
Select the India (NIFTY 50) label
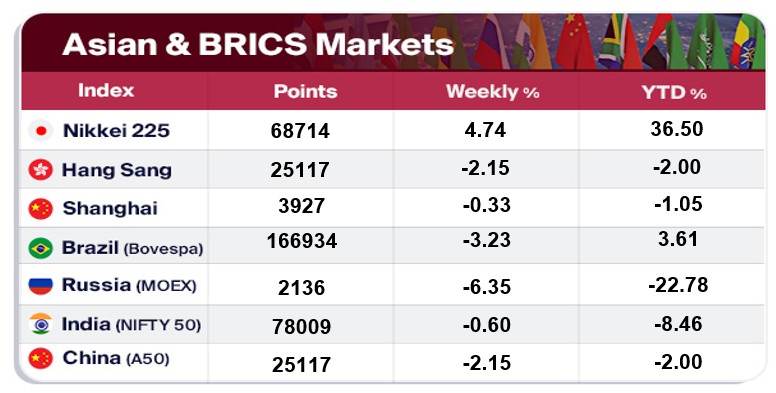(x=131, y=325)
